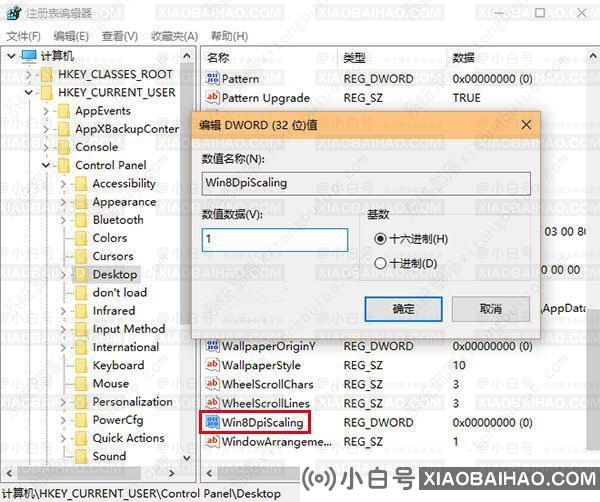Image resolution: width=600 pixels, height=502 pixels.
Task: Close the 编辑 DWORD dialog with X
Action: 526,125
